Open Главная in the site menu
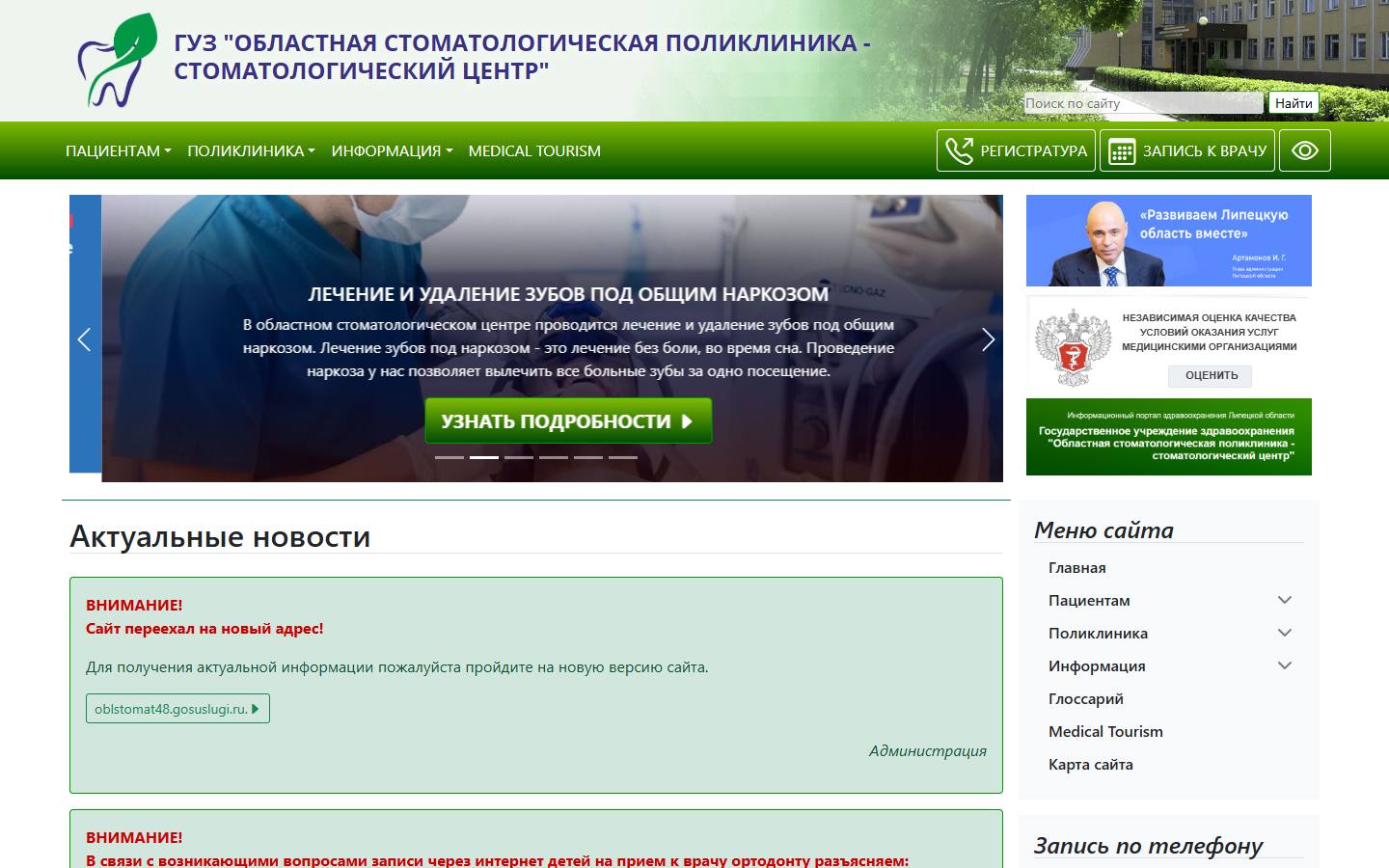Screen dimensions: 1389x868 (x=1077, y=567)
